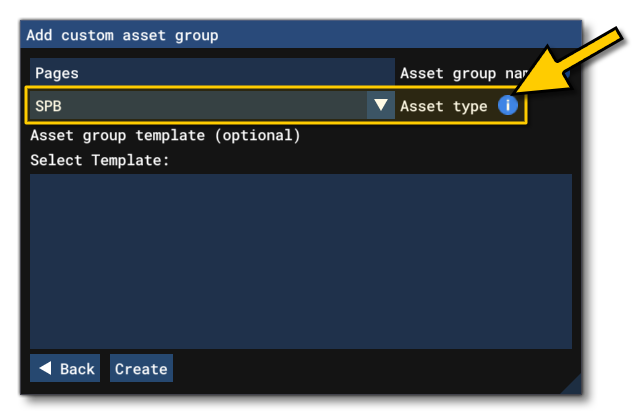Click the Pages asset group name field

coord(212,73)
